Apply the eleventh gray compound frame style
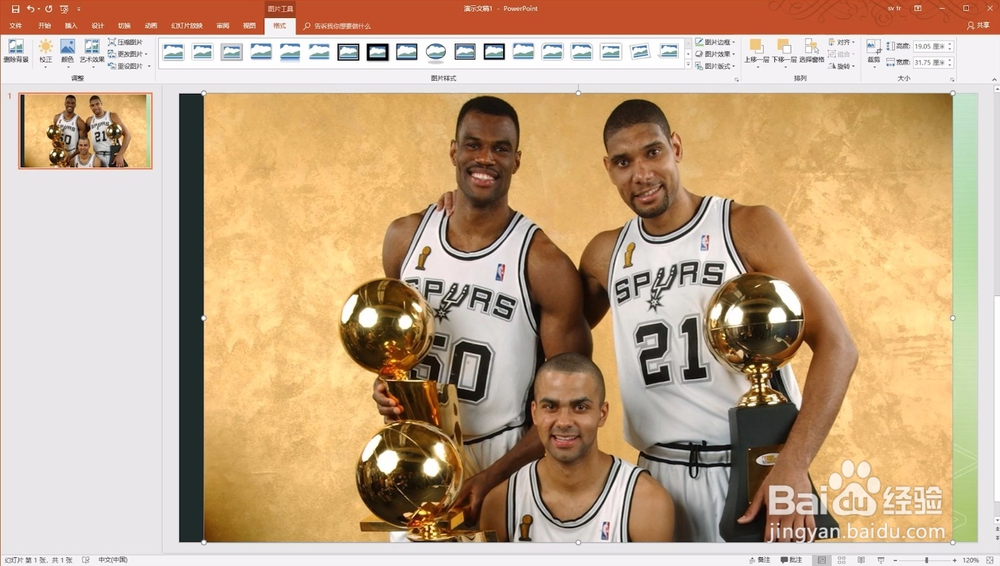 coord(465,52)
